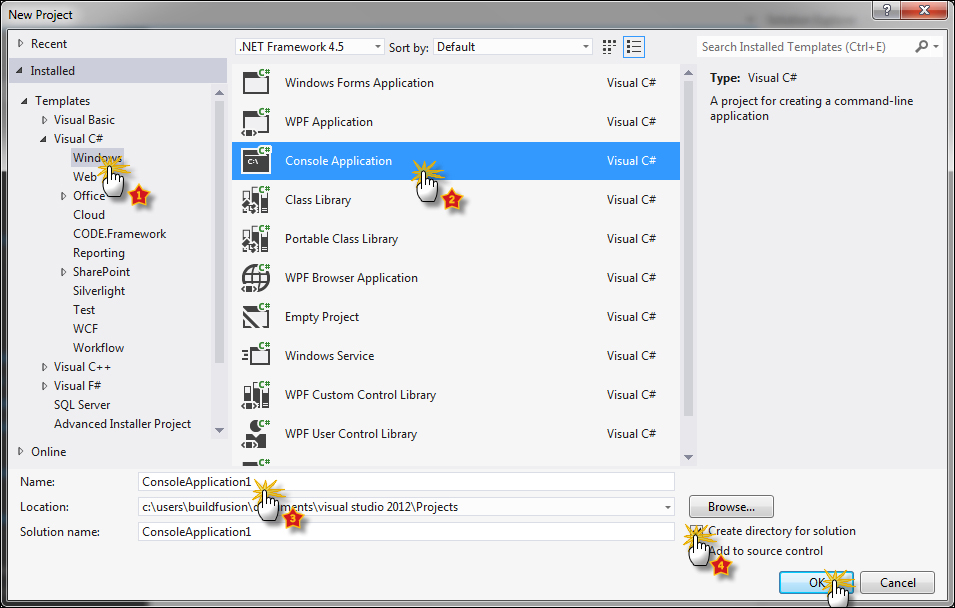
Task: Click the Windows Forms Application template icon
Action: click(257, 83)
